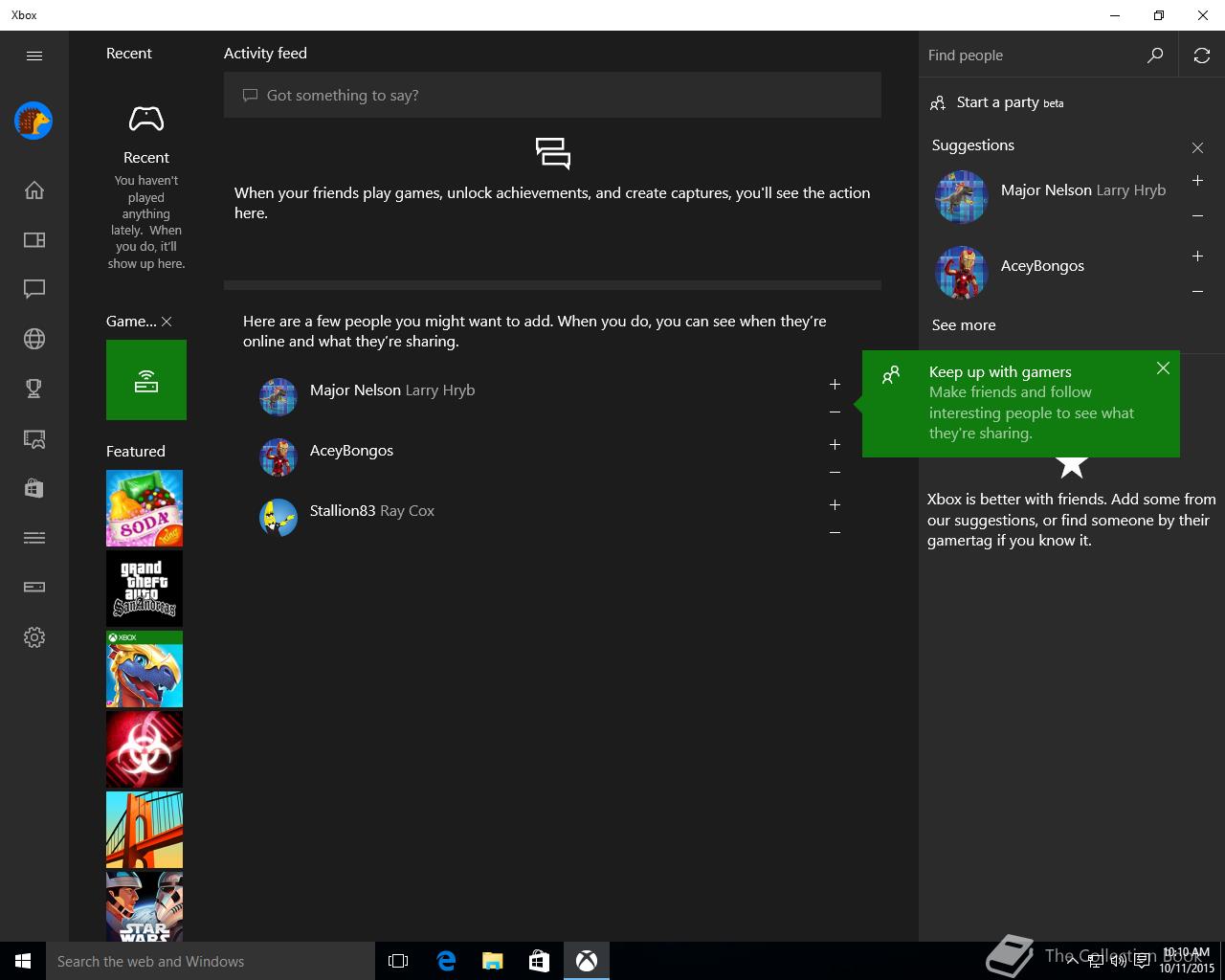The image size is (1225, 980).
Task: Add AceyBongos from Suggestions panel
Action: (1197, 256)
